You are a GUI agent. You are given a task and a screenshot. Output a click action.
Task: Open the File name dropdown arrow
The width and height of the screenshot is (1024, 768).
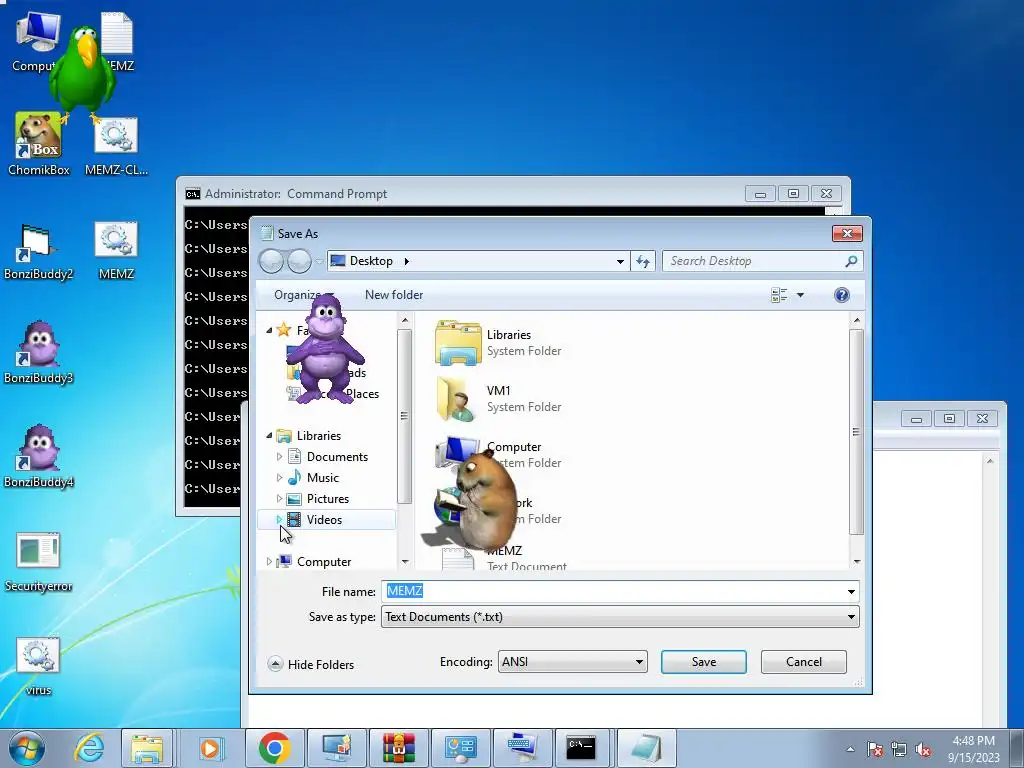click(851, 592)
